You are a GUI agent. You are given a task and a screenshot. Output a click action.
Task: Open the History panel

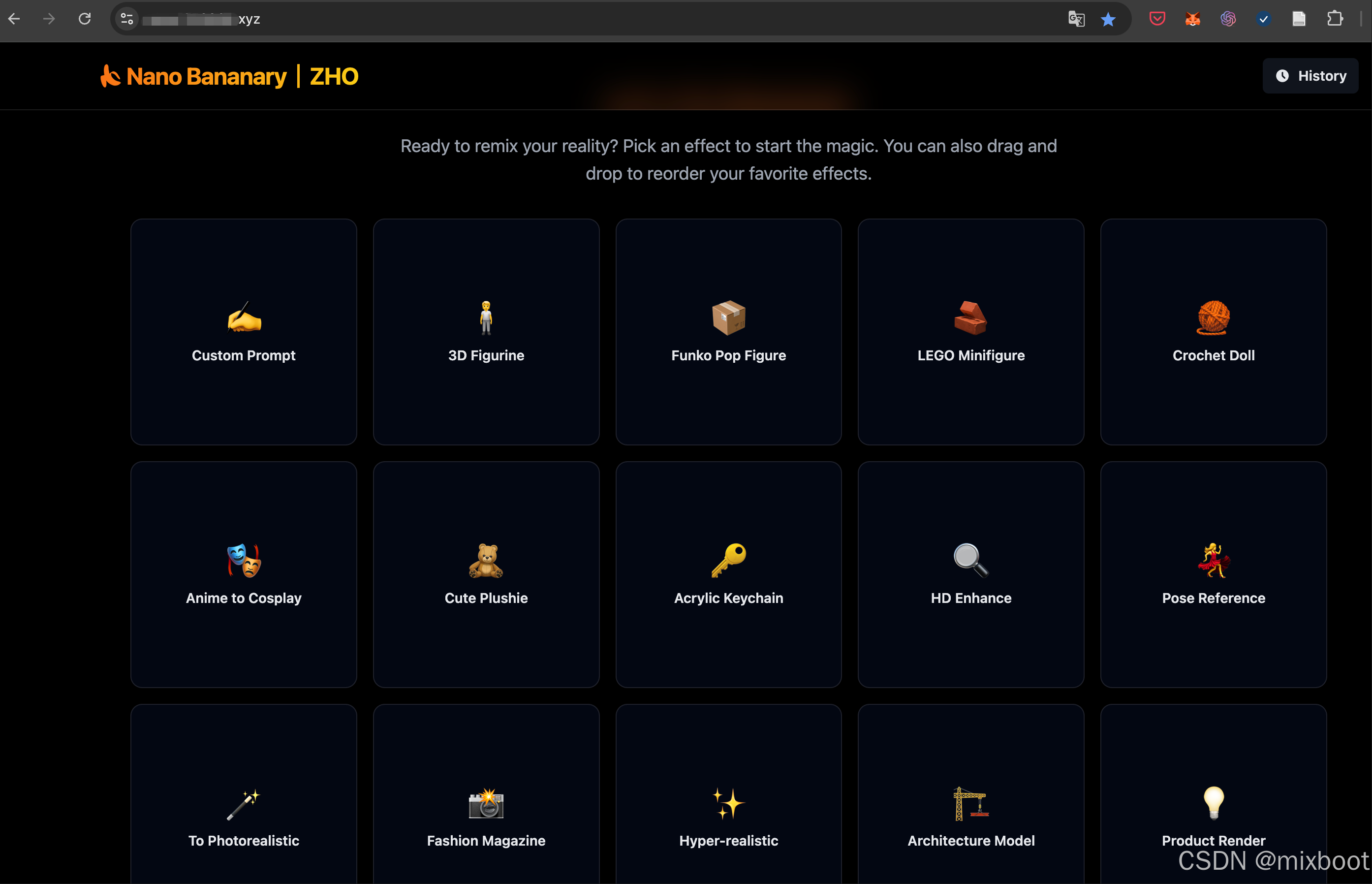[x=1310, y=76]
